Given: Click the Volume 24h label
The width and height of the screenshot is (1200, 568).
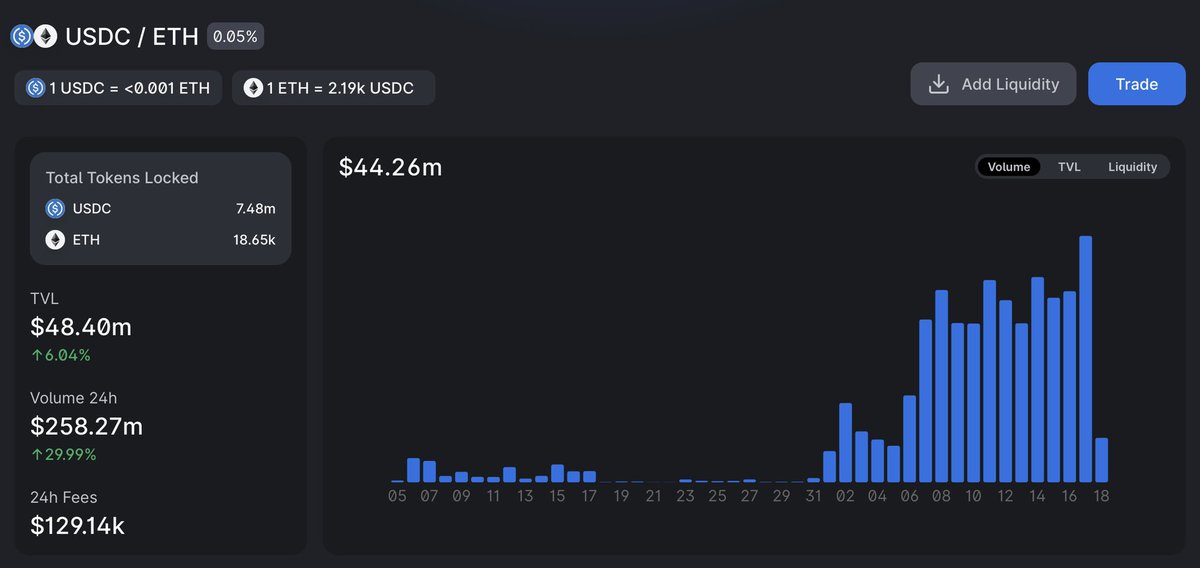Looking at the screenshot, I should pos(74,398).
